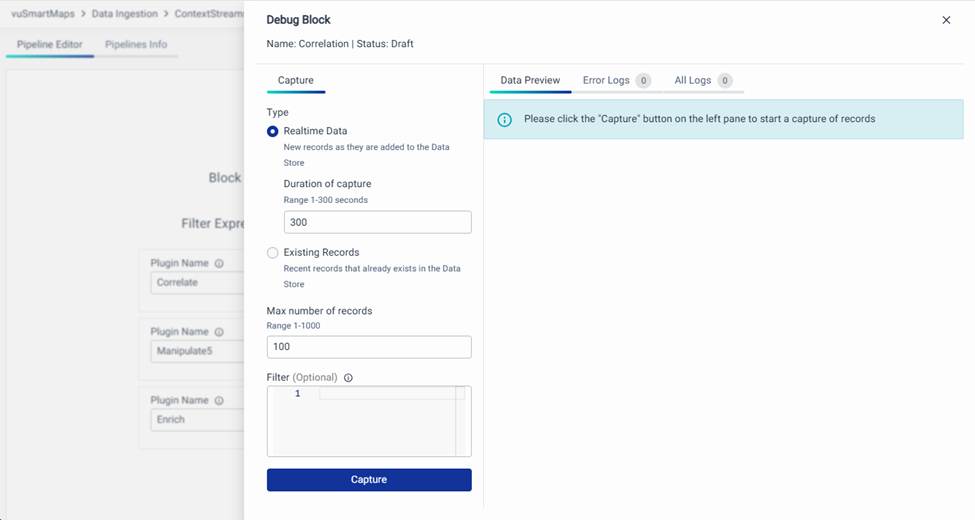Switch to the Data Preview tab
The height and width of the screenshot is (520, 975).
click(530, 80)
